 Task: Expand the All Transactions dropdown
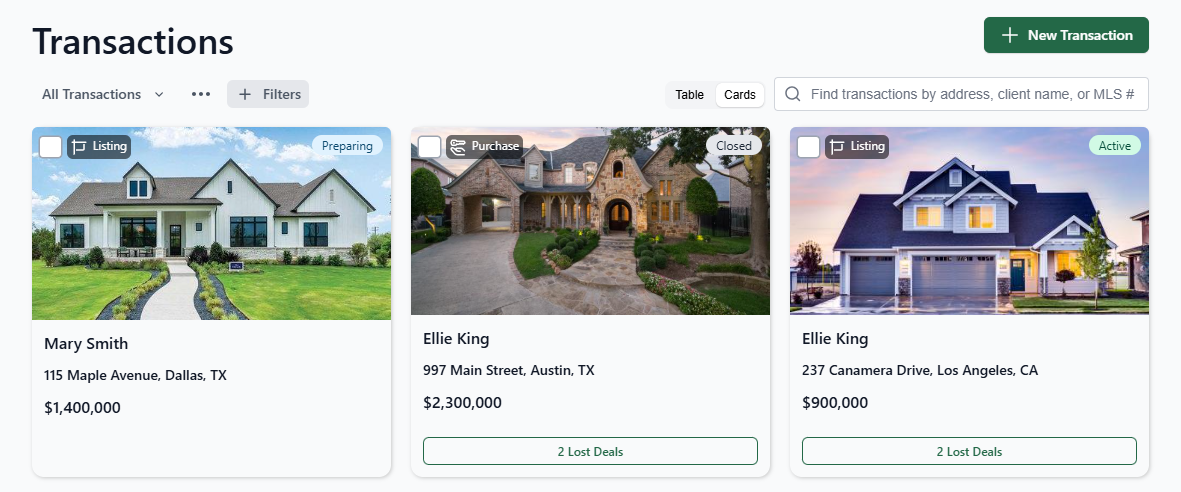point(103,94)
